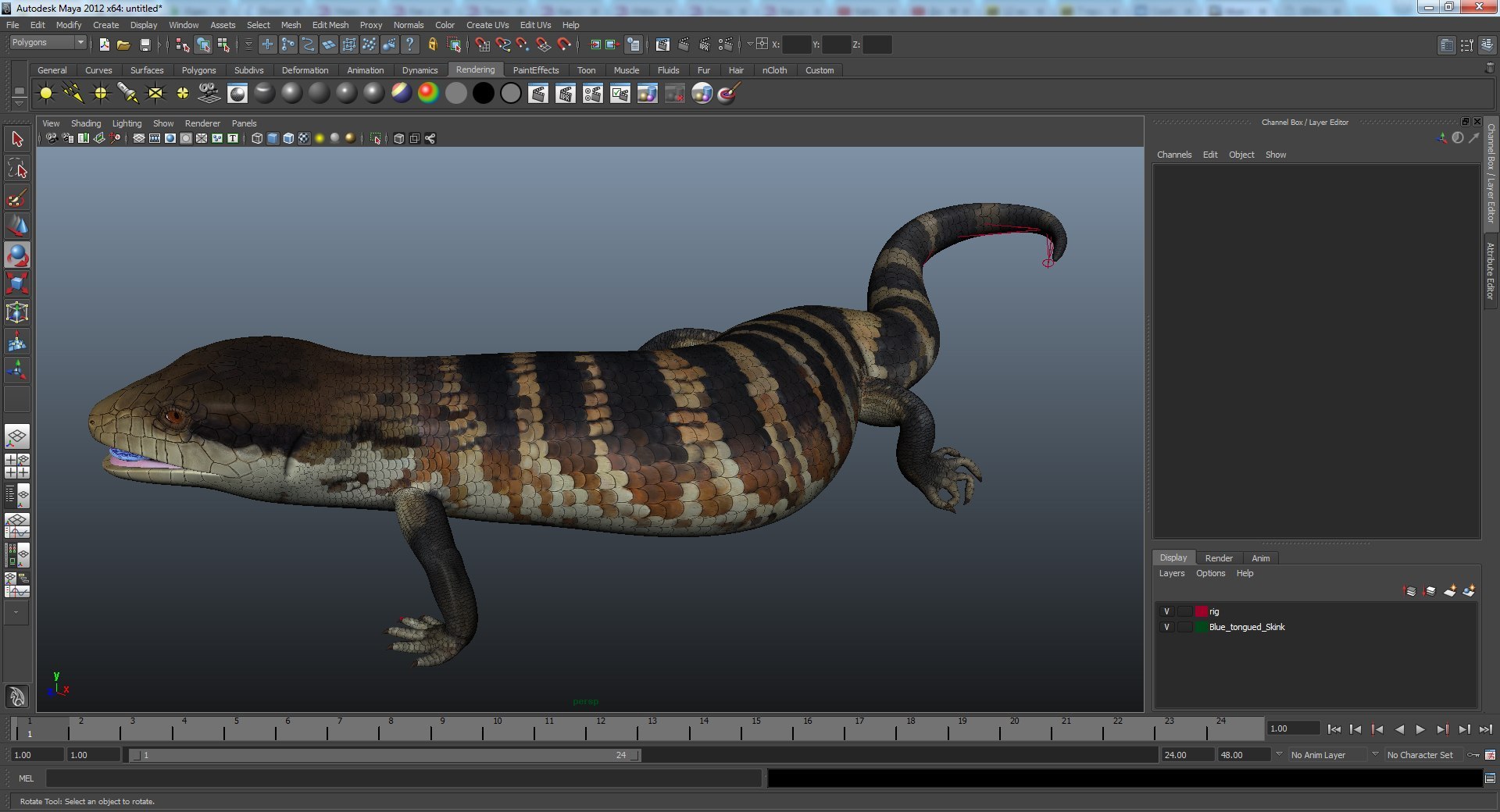
Task: Open the Edit Mesh menu
Action: coord(330,25)
